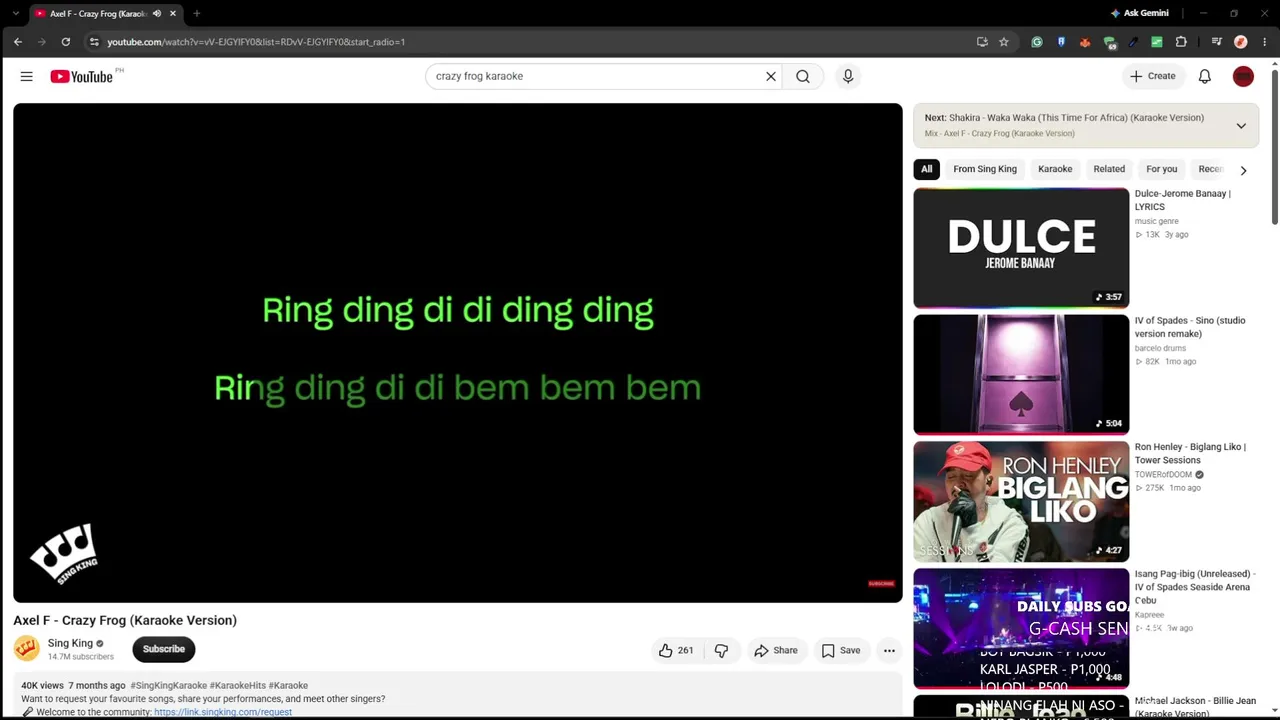Open more actions for the video
This screenshot has width=1280, height=720.
click(x=889, y=650)
